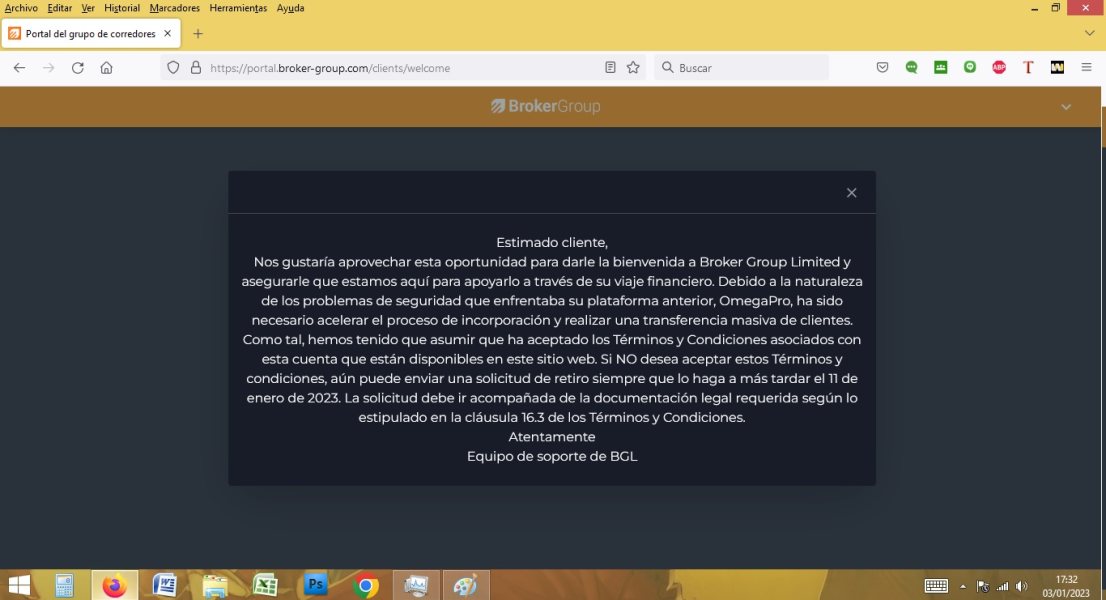Open the on-screen keyboard tray icon
Image resolution: width=1106 pixels, height=600 pixels.
point(936,586)
